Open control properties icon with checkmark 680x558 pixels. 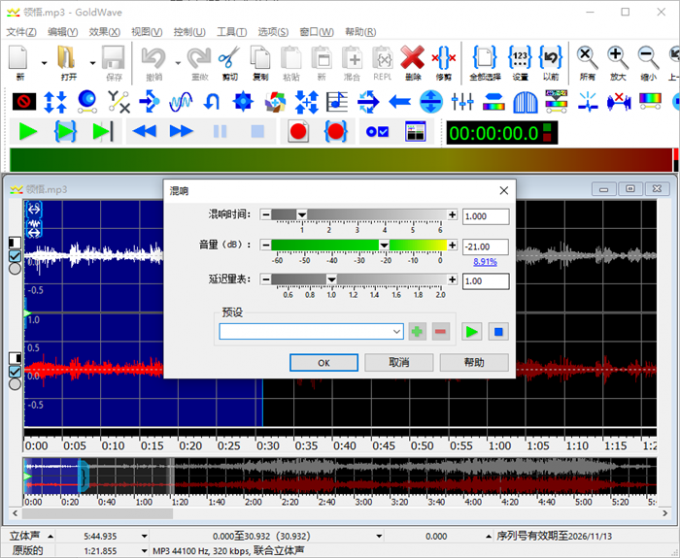pos(377,131)
